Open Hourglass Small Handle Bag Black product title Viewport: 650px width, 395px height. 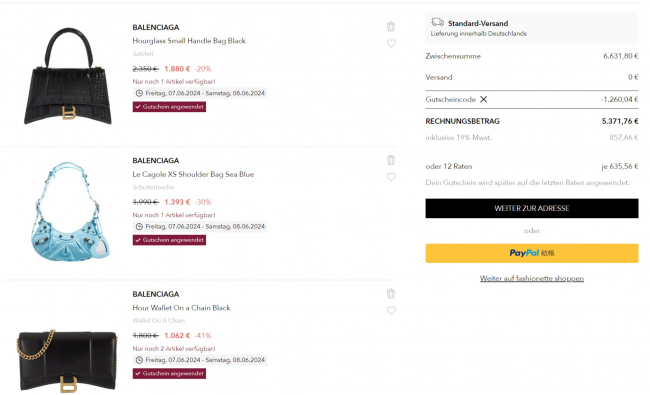[x=189, y=41]
